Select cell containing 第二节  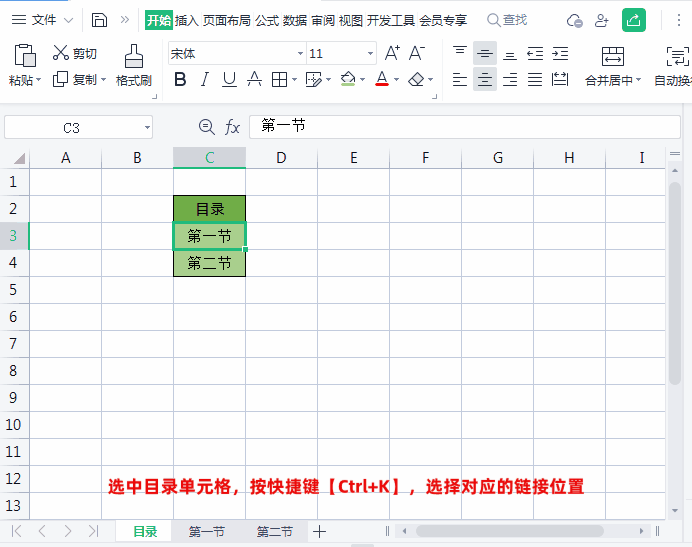tap(210, 263)
